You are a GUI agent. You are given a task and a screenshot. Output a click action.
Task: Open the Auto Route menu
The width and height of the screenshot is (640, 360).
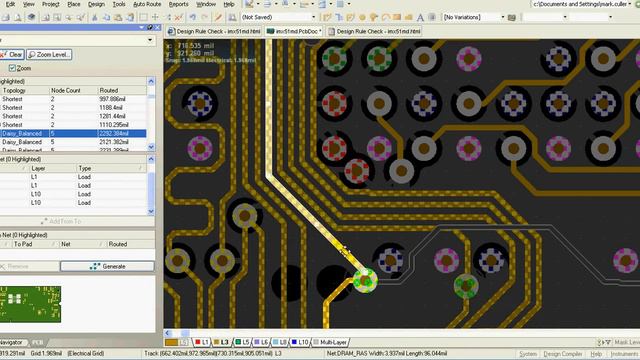click(147, 4)
